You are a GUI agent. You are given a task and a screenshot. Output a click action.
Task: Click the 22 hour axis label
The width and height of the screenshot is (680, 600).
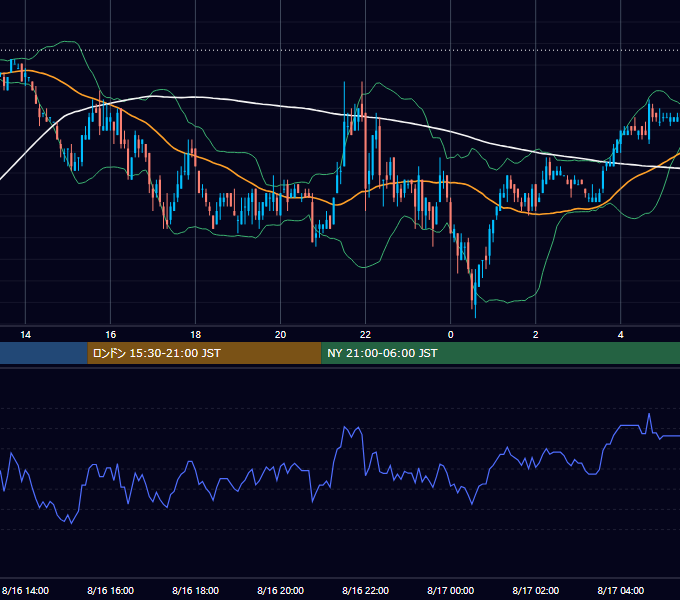coord(366,335)
